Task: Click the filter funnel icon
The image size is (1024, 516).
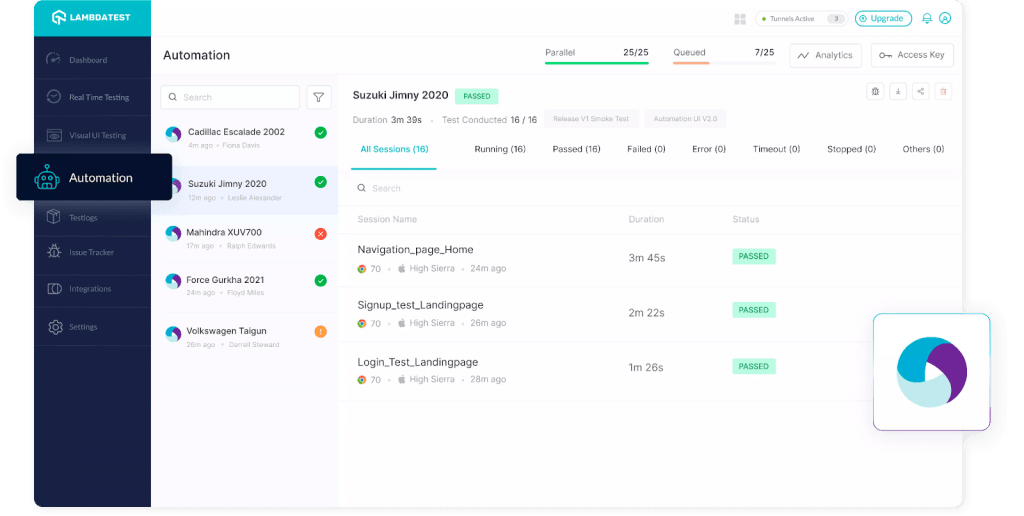Action: (319, 97)
